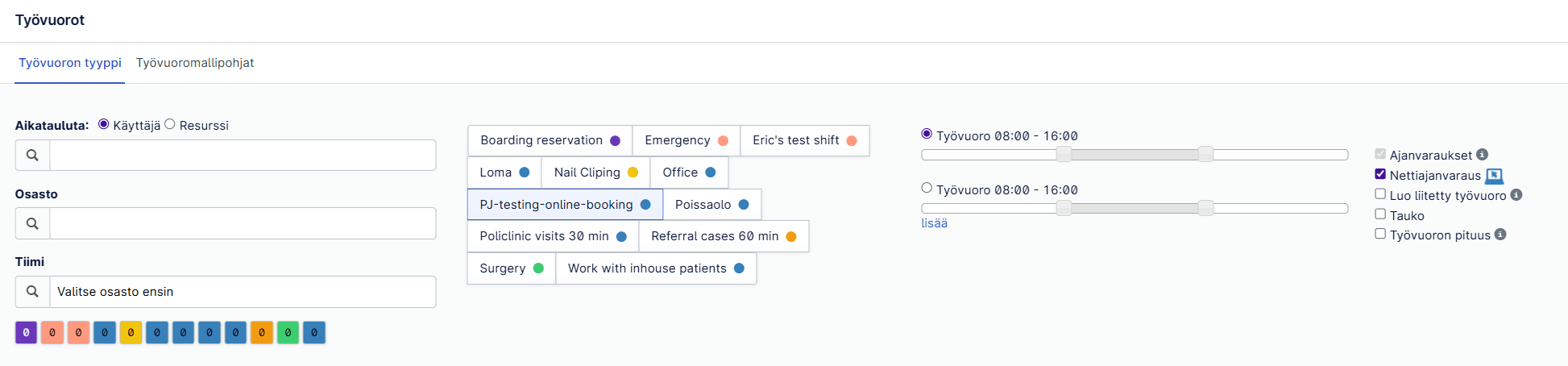The image size is (1568, 366).
Task: Click the info icon next to Ajanvaraukset
Action: point(1482,155)
